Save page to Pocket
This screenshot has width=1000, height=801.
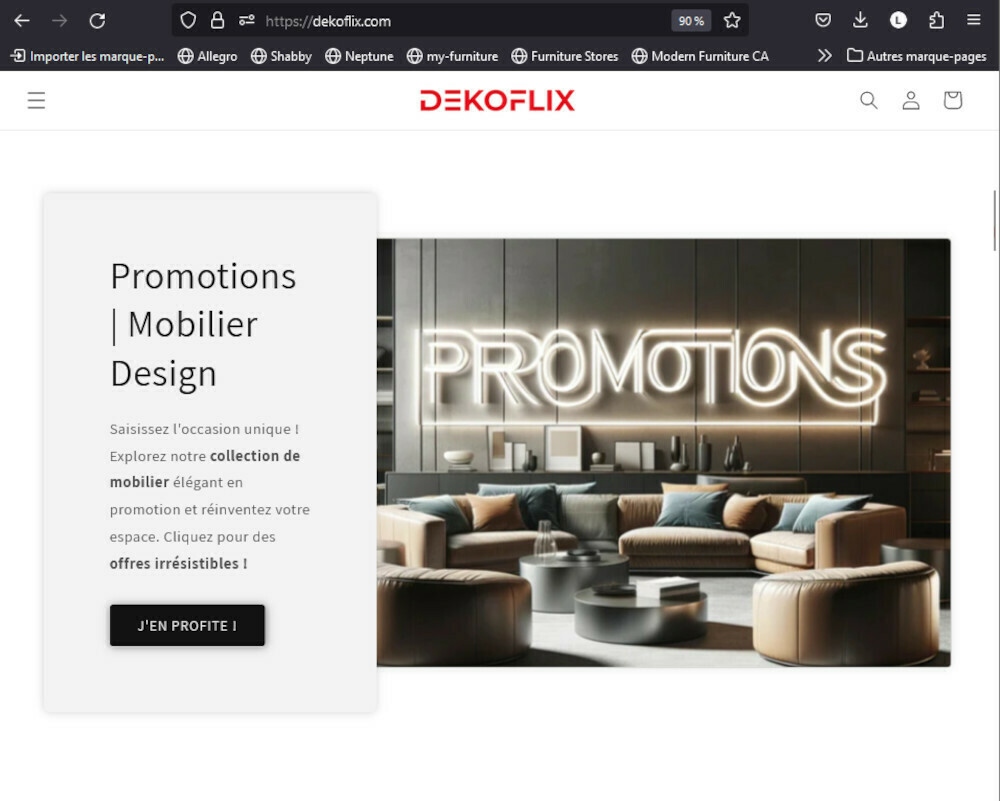coord(823,20)
